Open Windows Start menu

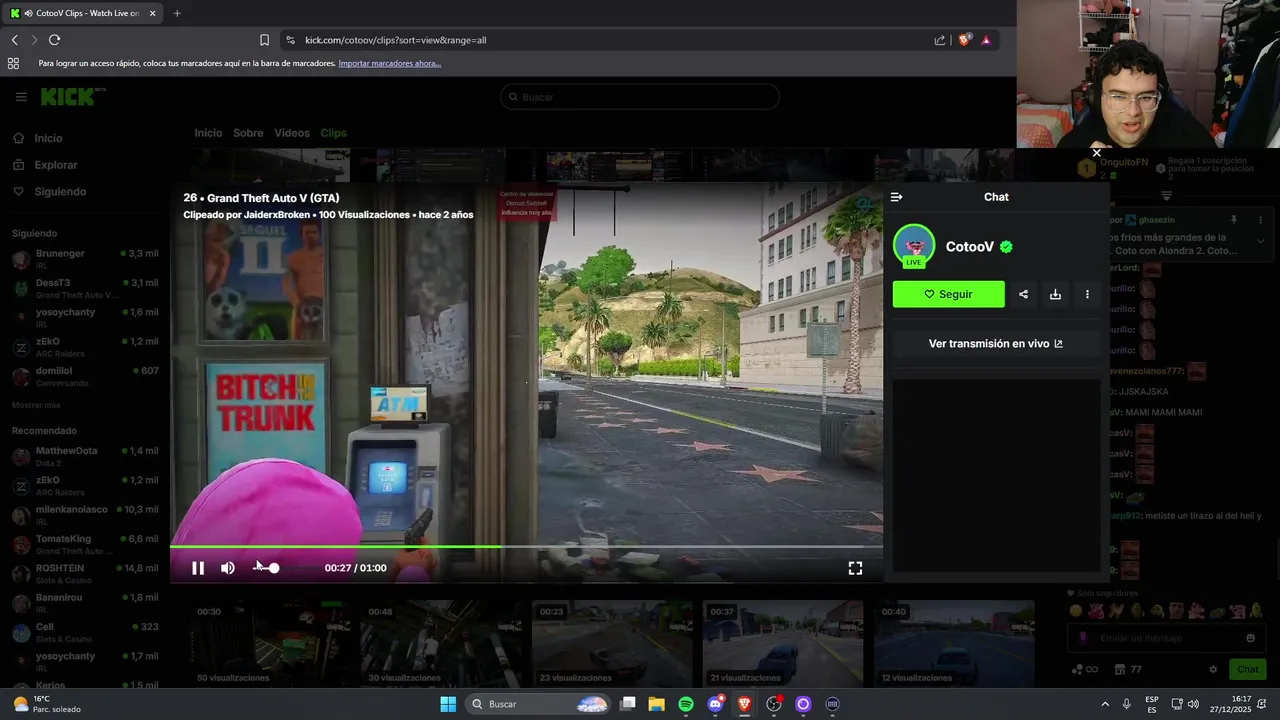(448, 704)
